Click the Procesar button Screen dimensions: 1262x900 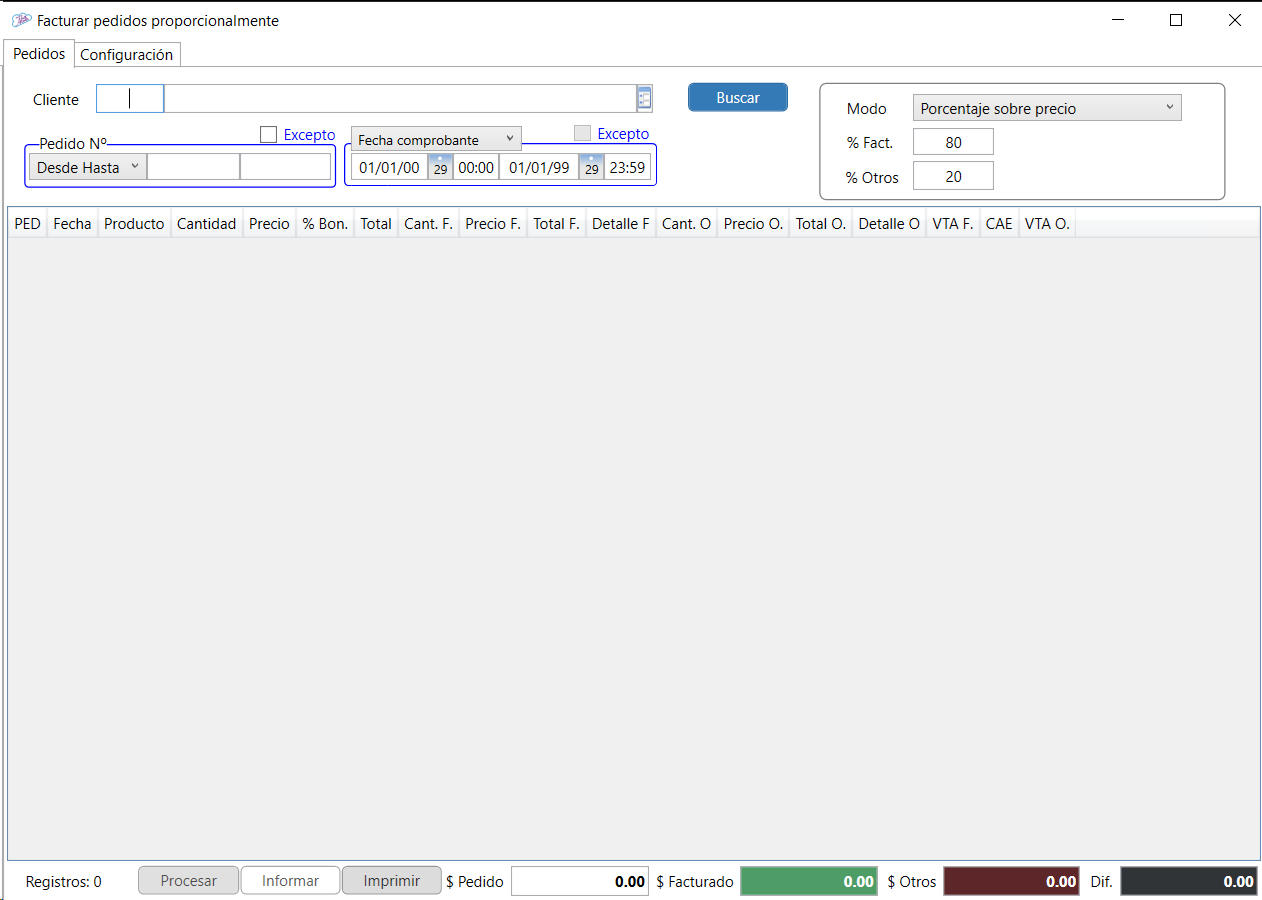pyautogui.click(x=188, y=880)
